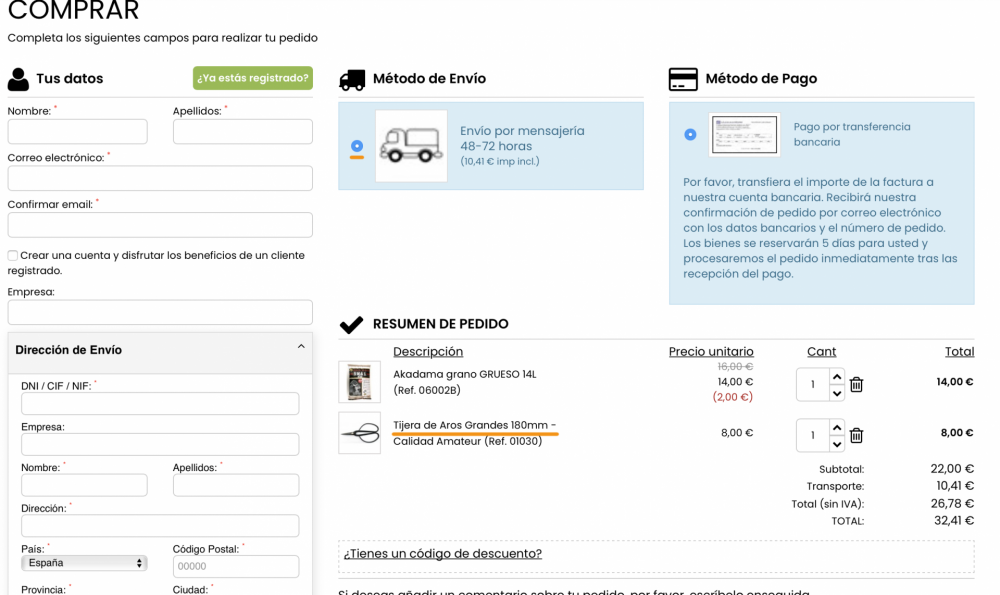Click the Pago por transferencia bancaria label
Image resolution: width=1000 pixels, height=595 pixels.
coord(852,135)
